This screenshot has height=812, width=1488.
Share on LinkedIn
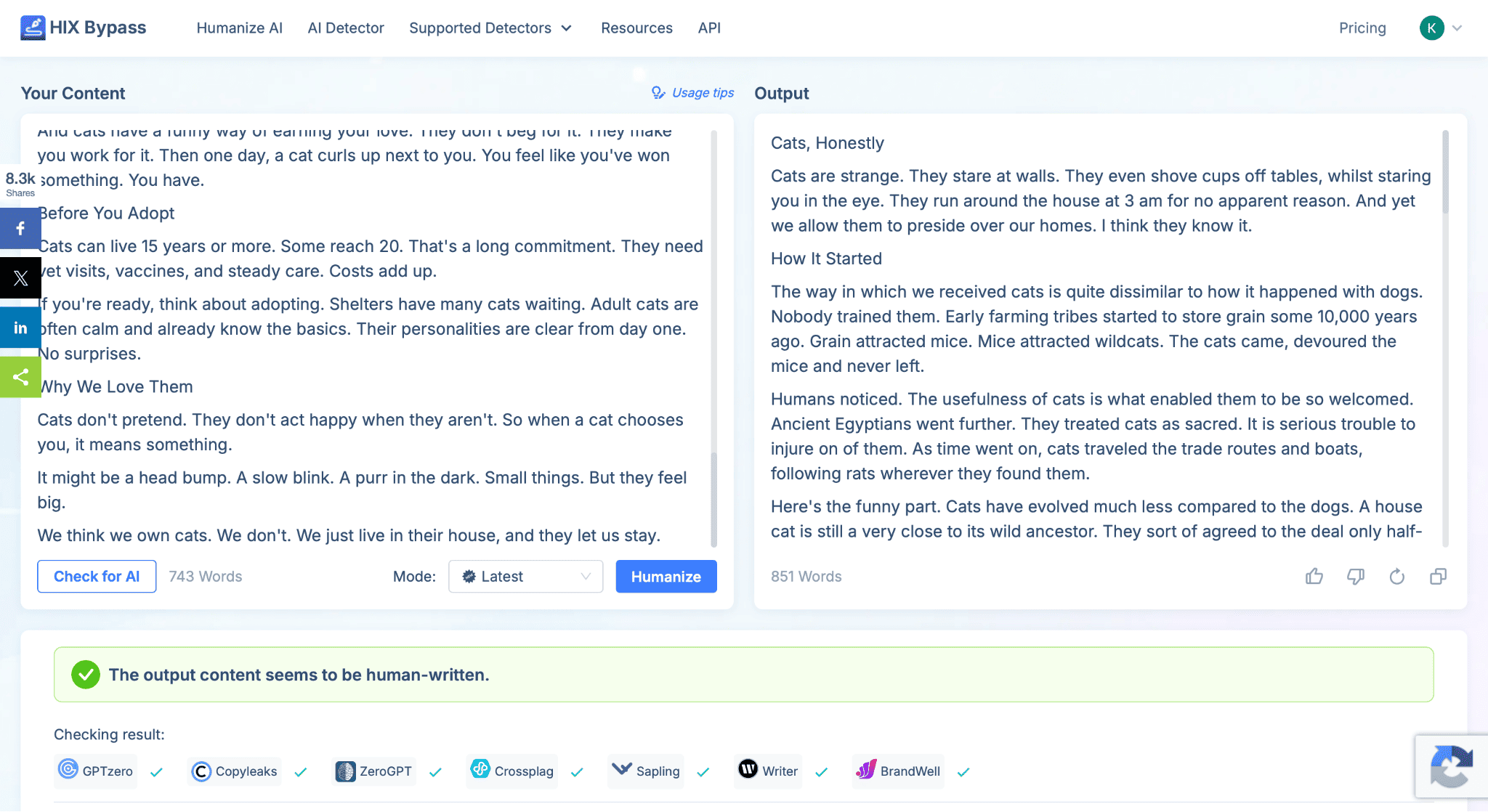pyautogui.click(x=20, y=328)
